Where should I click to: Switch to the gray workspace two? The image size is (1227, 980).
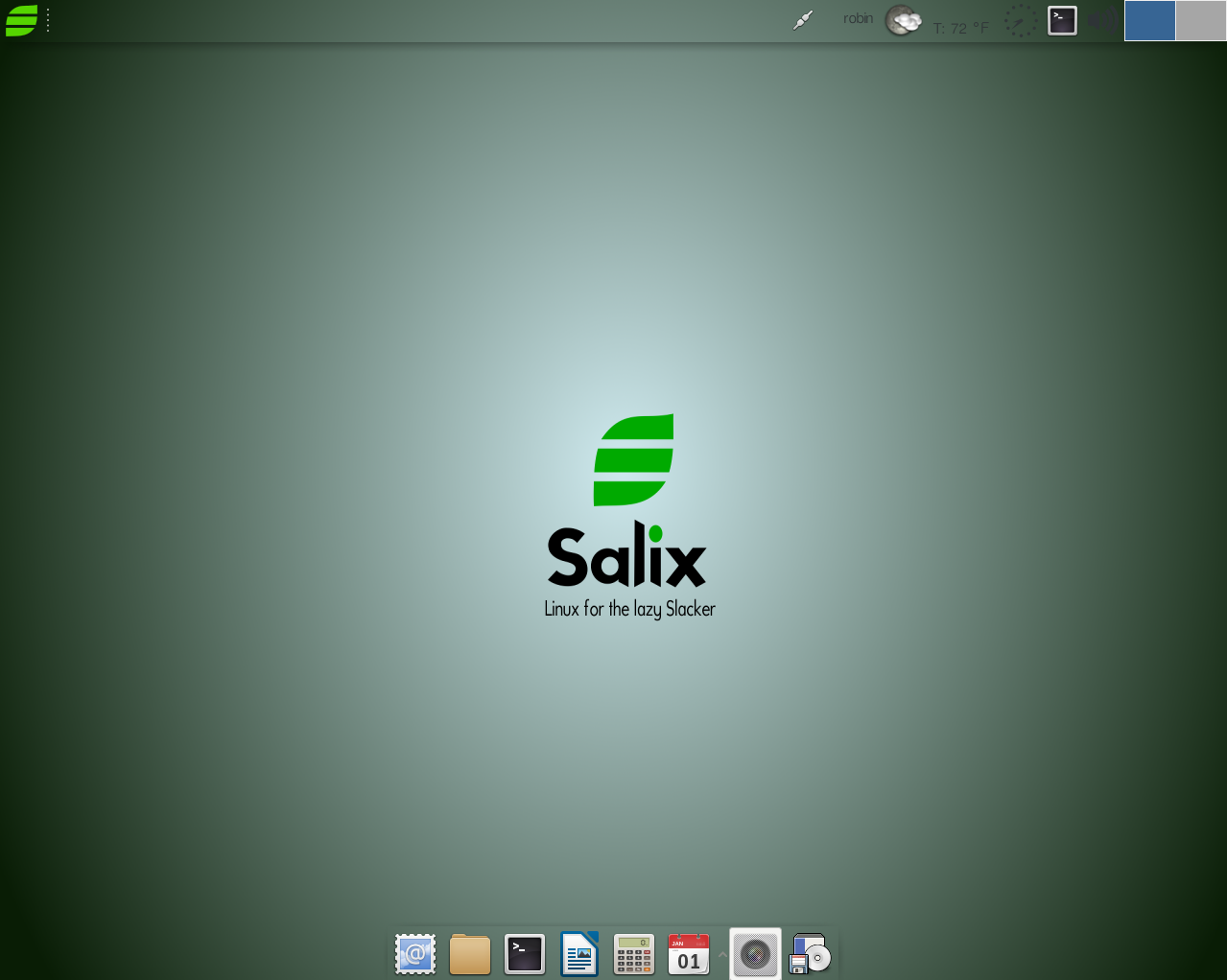point(1201,20)
